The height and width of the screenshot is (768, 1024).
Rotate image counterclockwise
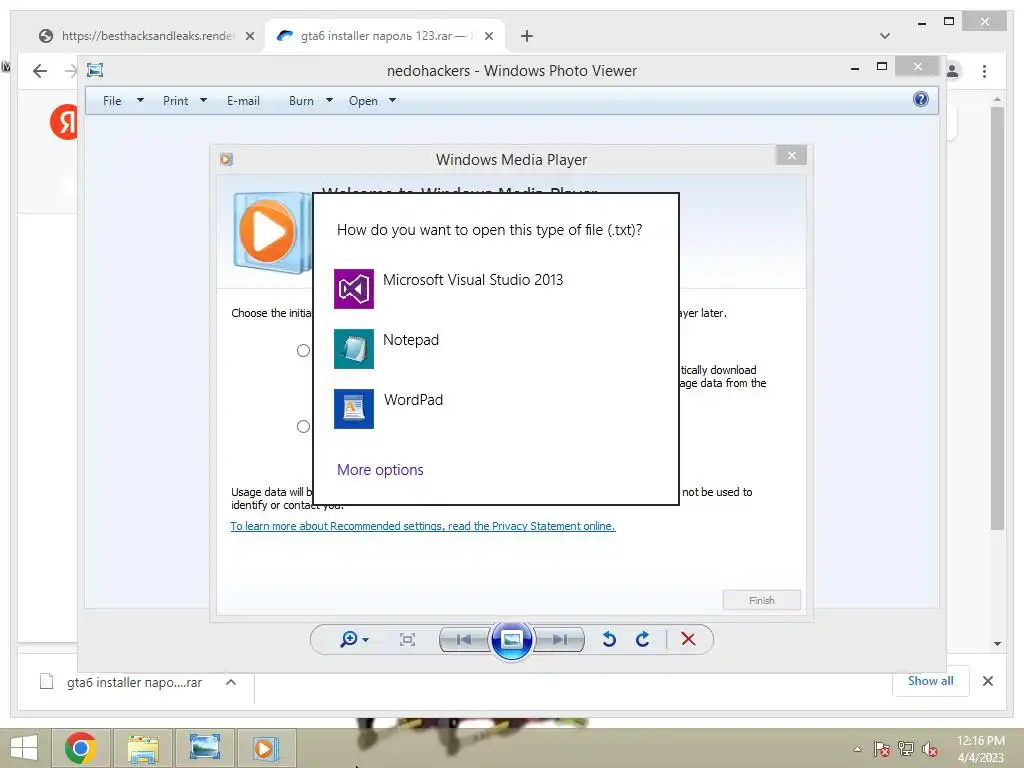[609, 639]
